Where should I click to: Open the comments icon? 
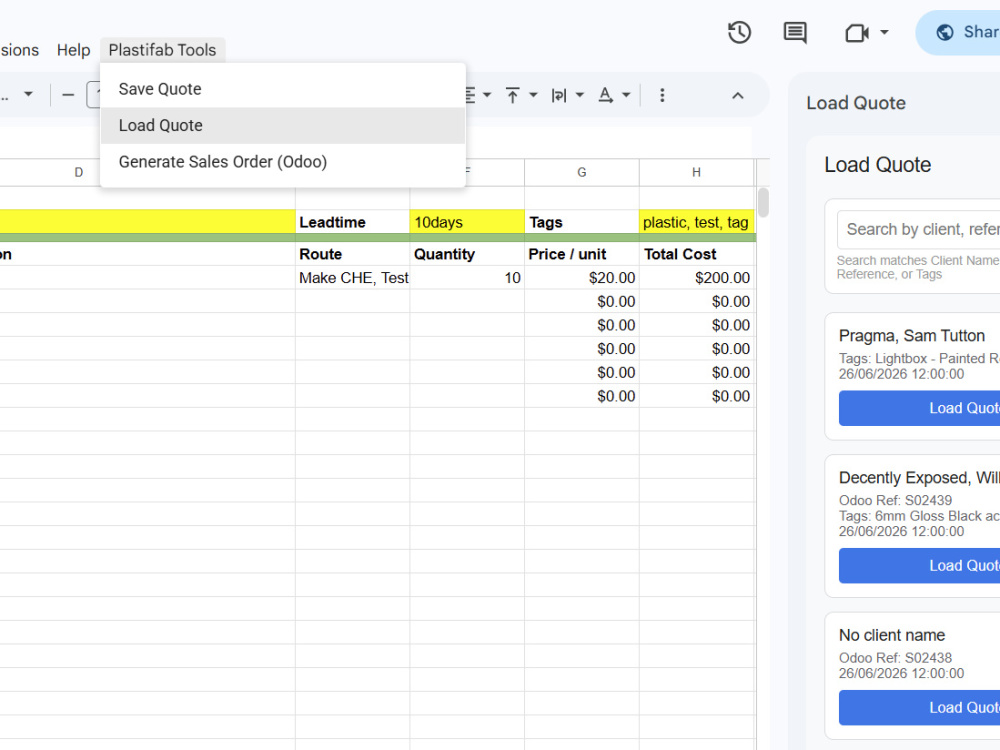pyautogui.click(x=795, y=33)
